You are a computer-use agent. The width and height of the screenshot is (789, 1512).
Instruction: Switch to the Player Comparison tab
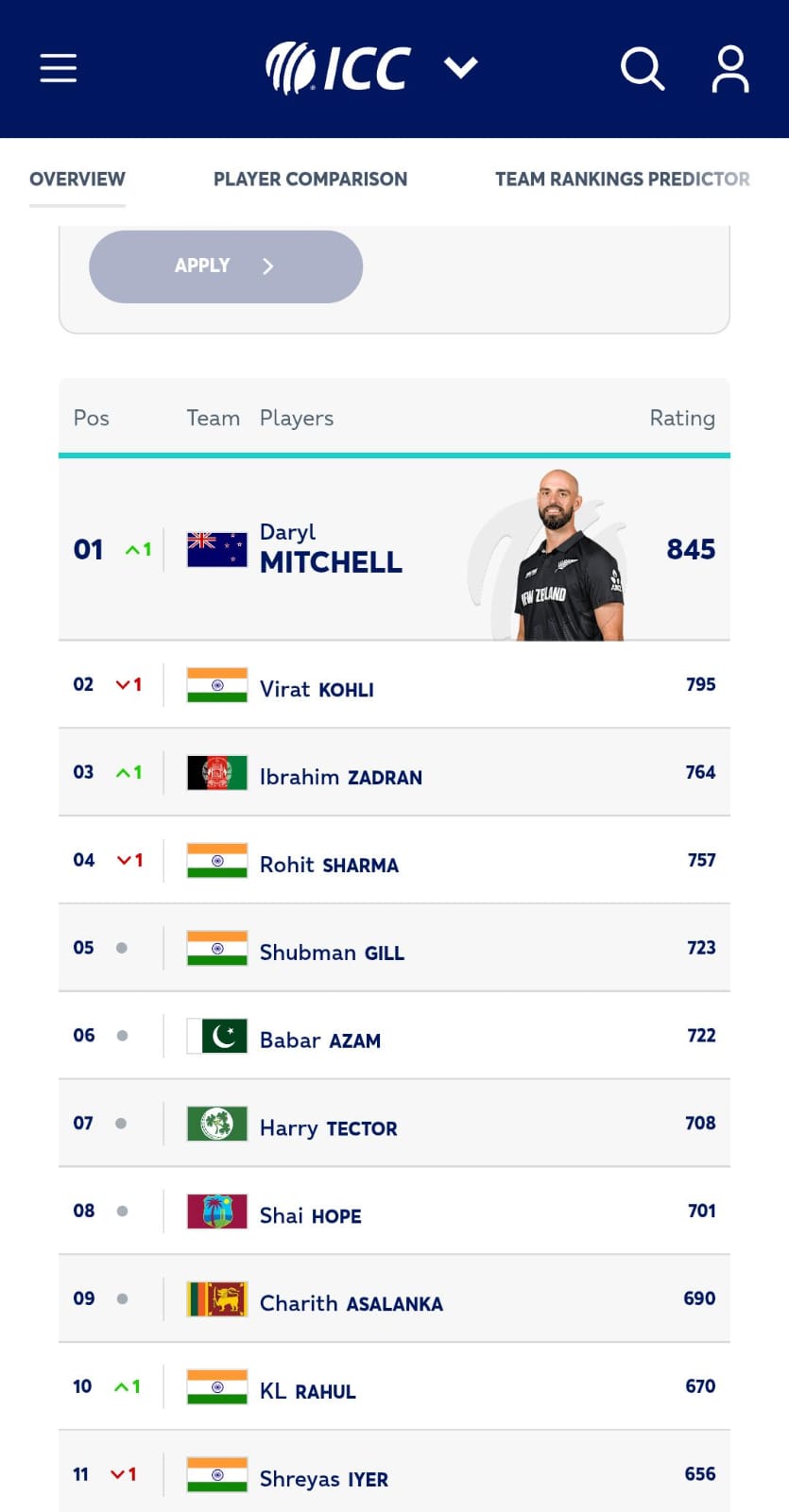coord(310,179)
